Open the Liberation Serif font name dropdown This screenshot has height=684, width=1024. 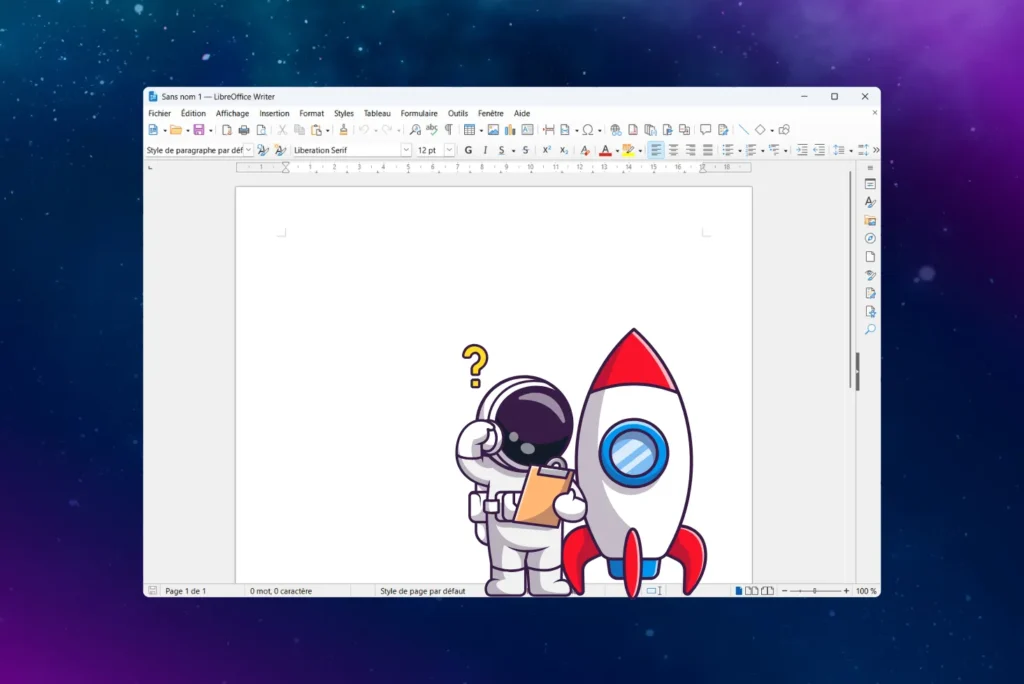(406, 150)
